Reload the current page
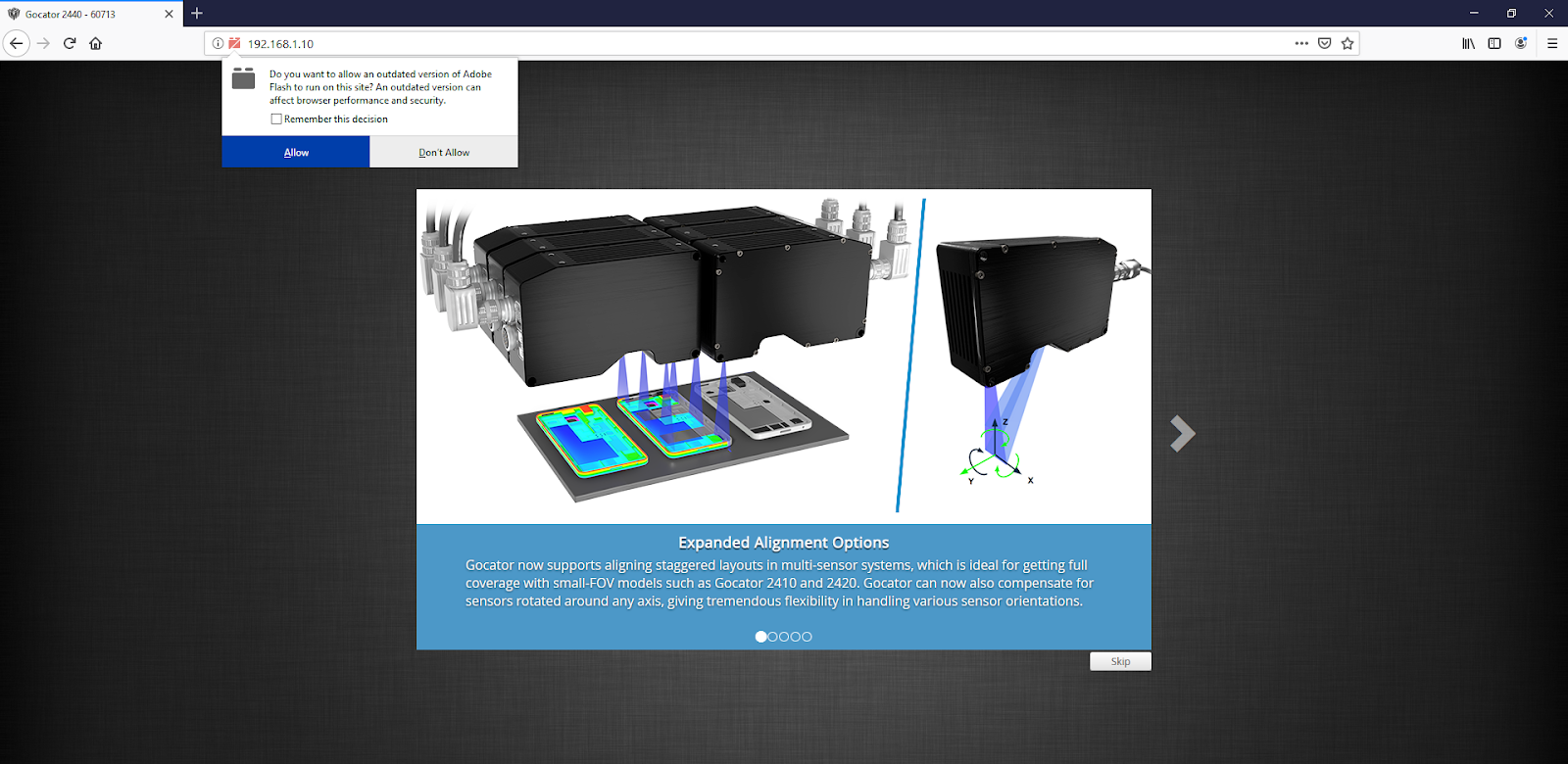 [x=70, y=43]
